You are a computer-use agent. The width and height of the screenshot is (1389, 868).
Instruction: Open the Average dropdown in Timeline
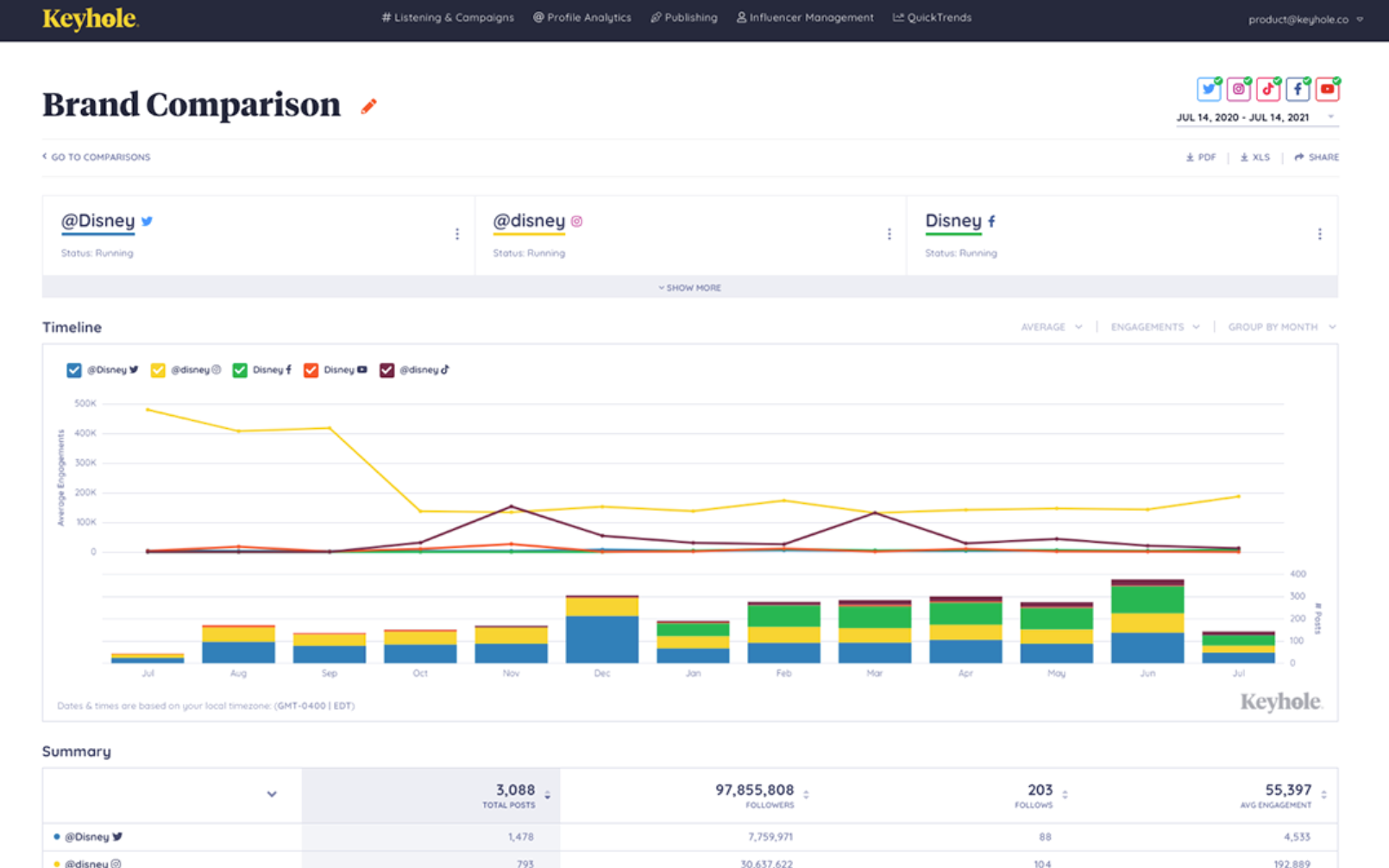1052,327
